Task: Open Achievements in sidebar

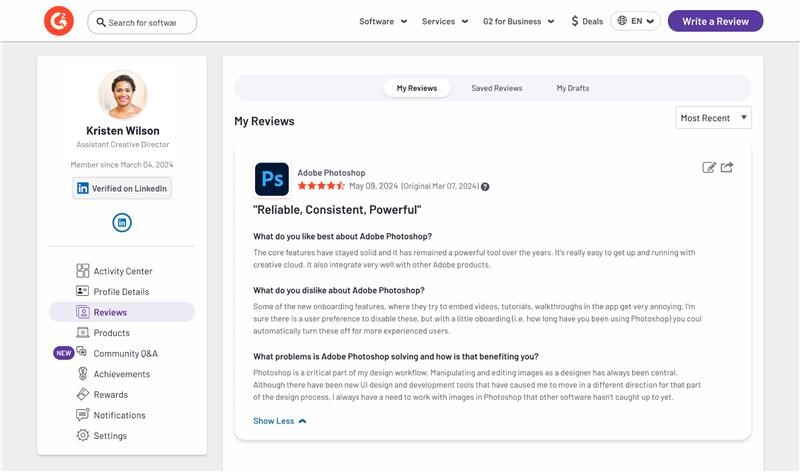Action: click(x=122, y=374)
